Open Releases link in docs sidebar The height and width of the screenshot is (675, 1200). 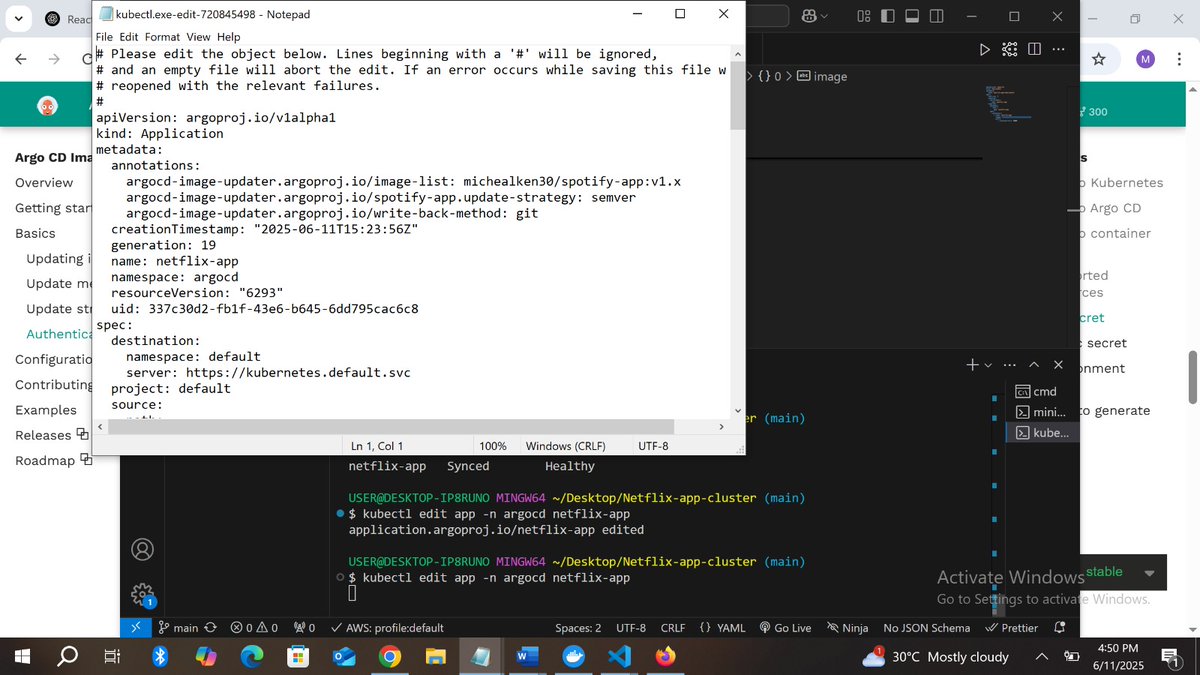click(52, 435)
